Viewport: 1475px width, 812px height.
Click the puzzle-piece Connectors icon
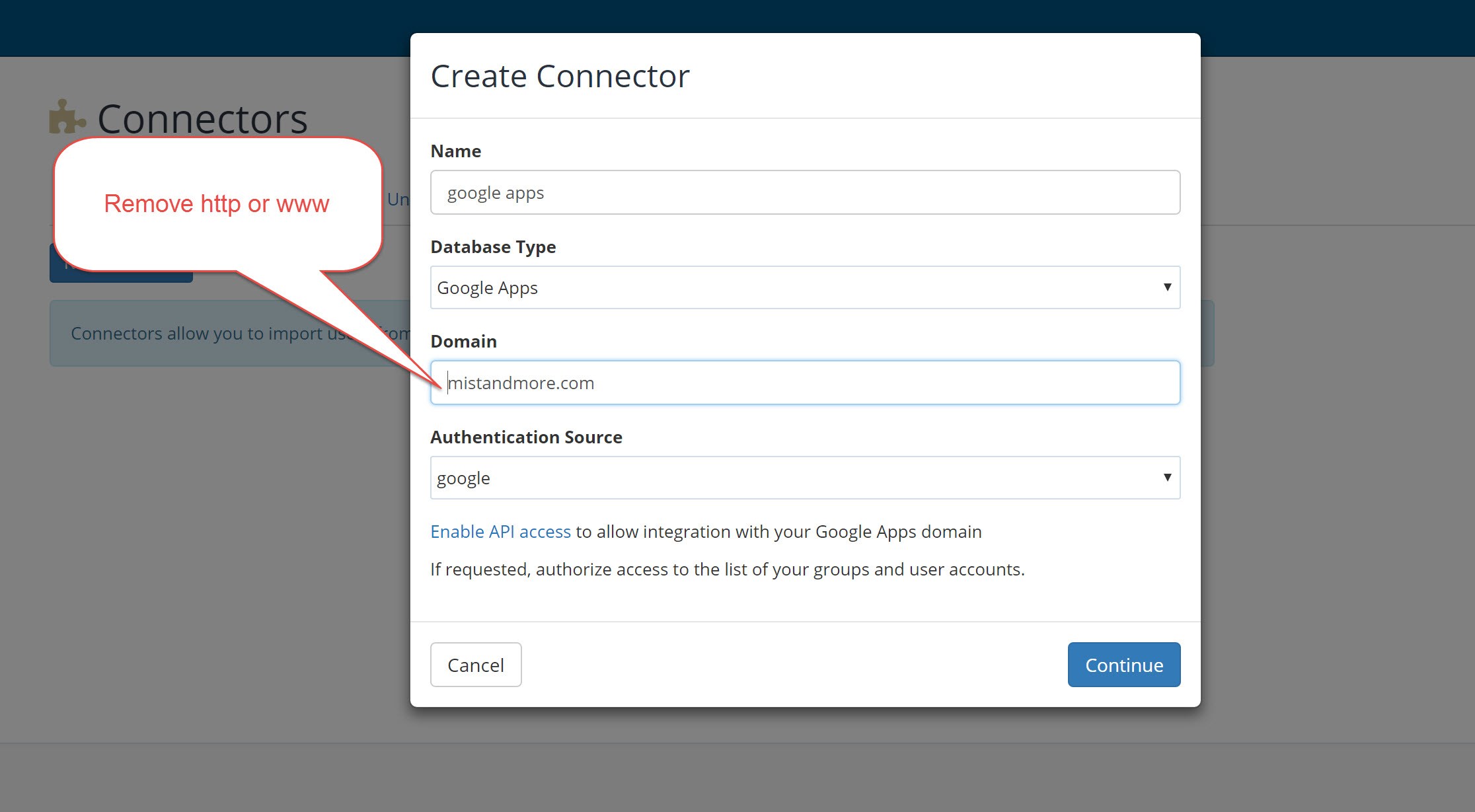pos(66,118)
